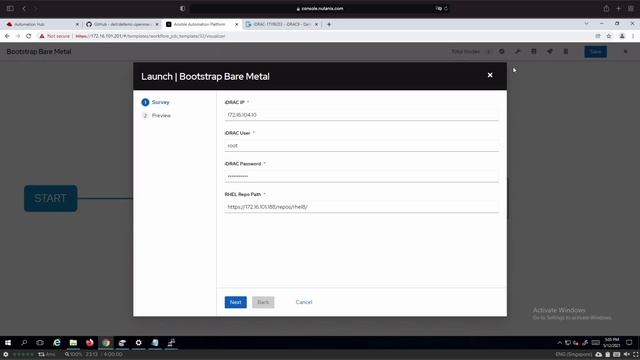This screenshot has width=640, height=360.
Task: Click the iDRAC User input field
Action: (x=362, y=146)
